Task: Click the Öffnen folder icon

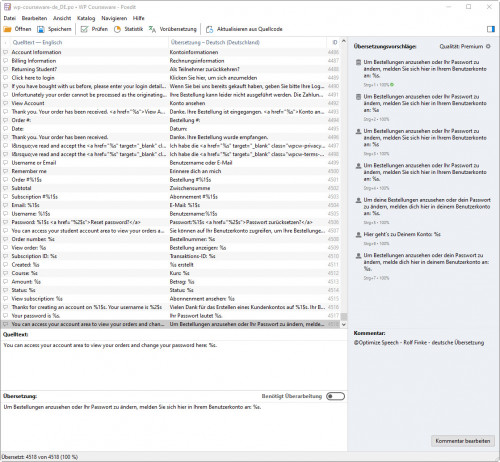Action: (x=7, y=29)
